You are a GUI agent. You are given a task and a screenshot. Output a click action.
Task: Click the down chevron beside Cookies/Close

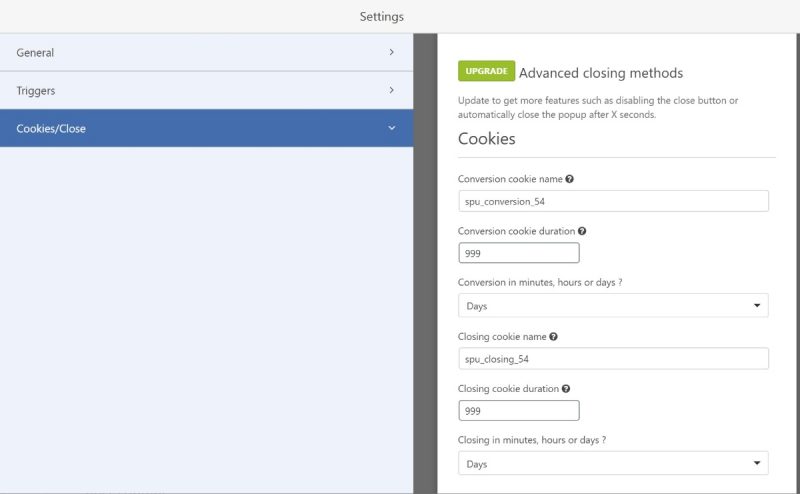(391, 128)
